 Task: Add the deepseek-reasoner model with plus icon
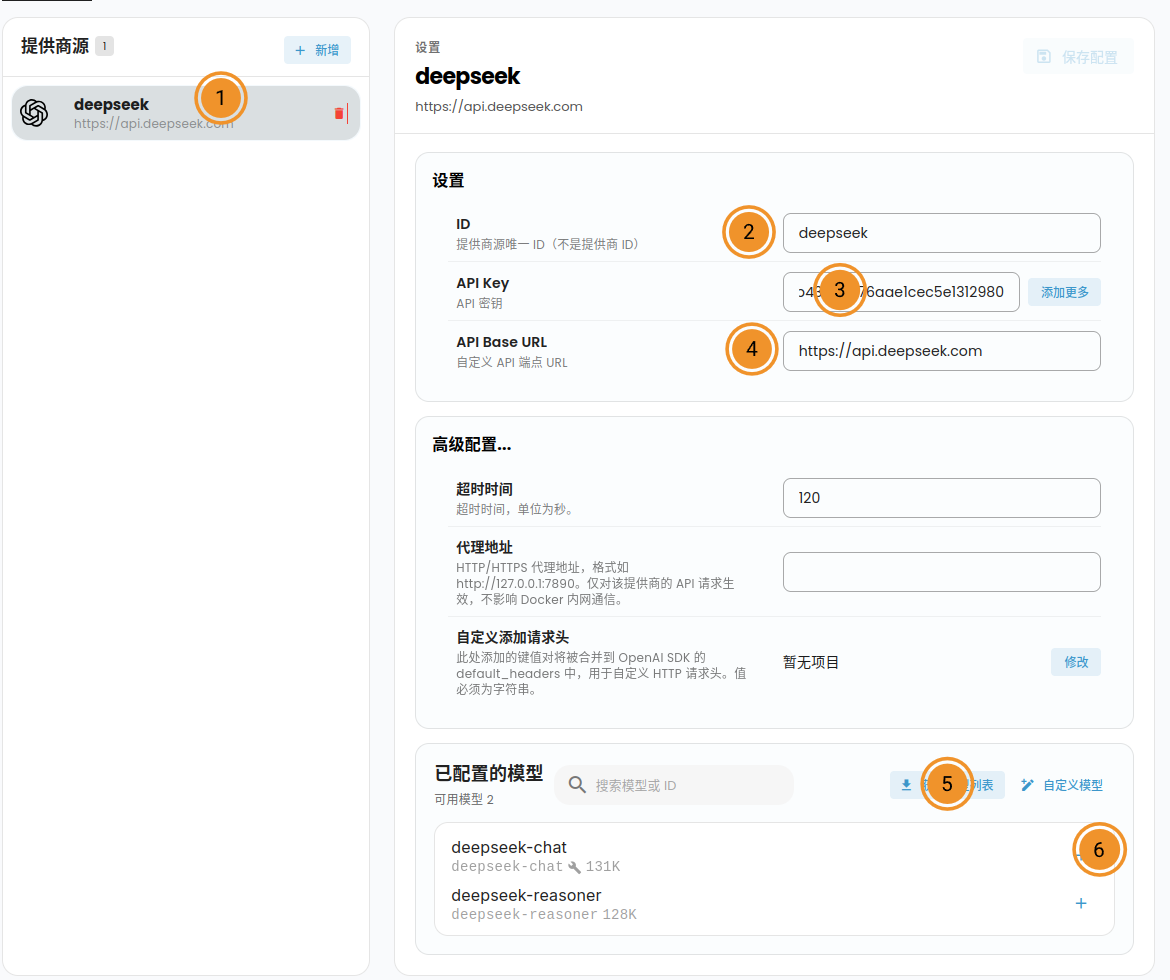tap(1080, 903)
